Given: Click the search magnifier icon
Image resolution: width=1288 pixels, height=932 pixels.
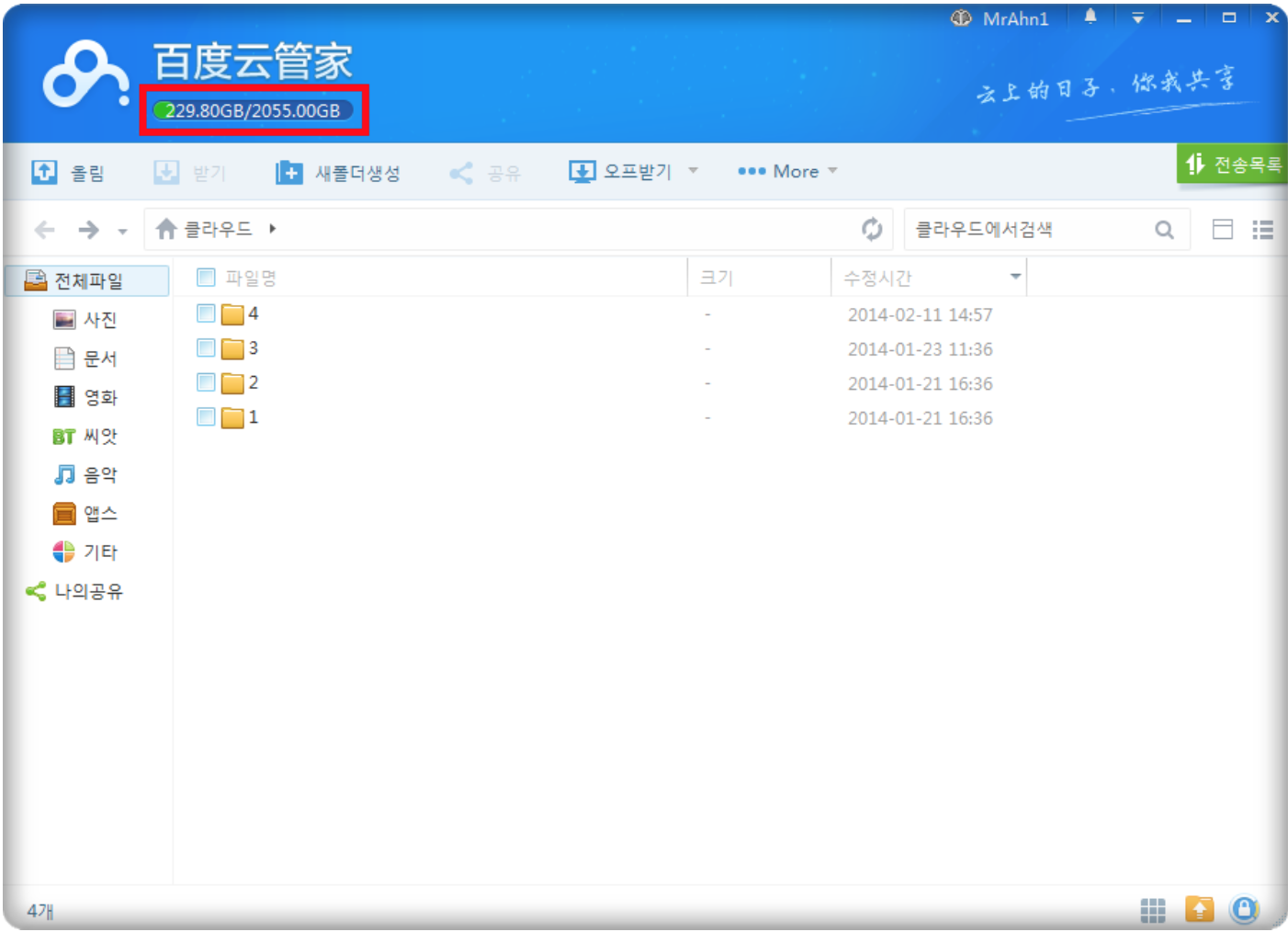Looking at the screenshot, I should click(1164, 230).
